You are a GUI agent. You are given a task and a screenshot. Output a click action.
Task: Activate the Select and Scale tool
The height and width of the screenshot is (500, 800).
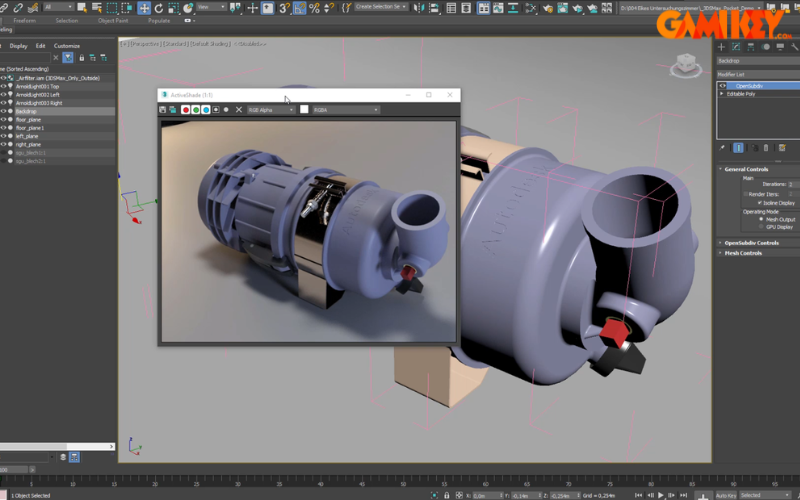click(173, 8)
